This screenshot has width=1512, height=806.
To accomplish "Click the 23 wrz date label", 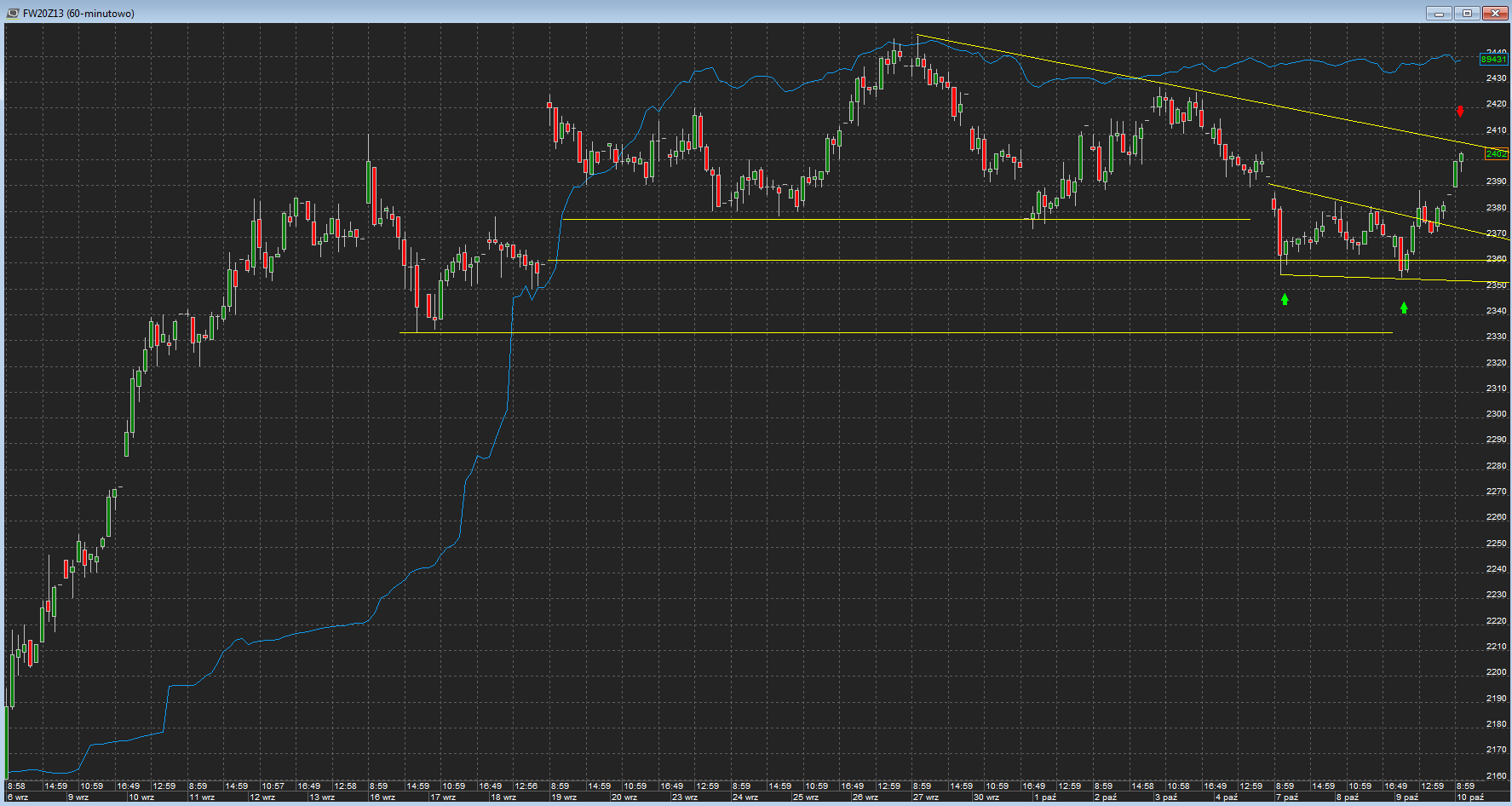I will click(686, 797).
